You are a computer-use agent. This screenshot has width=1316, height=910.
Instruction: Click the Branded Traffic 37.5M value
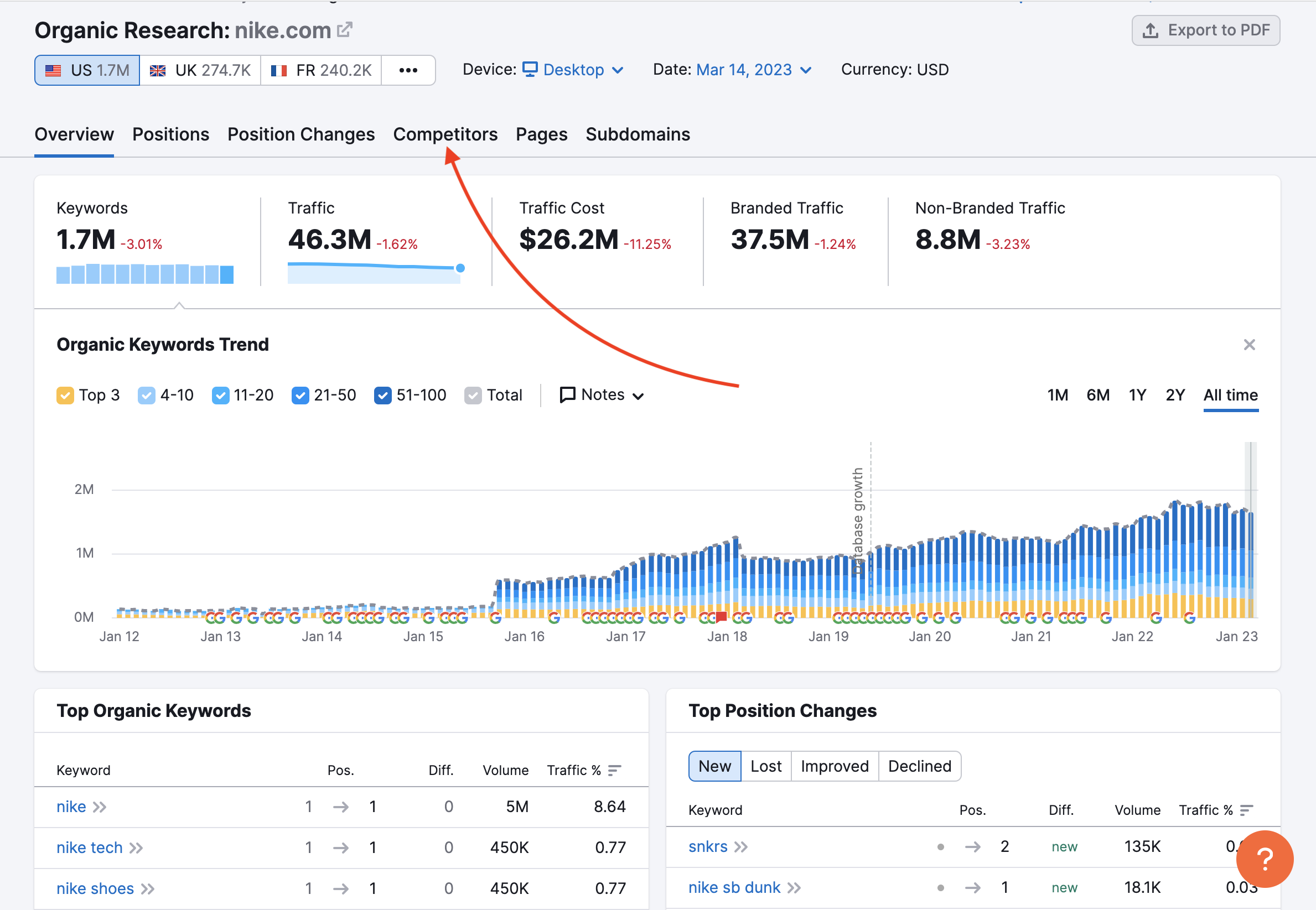coord(770,240)
